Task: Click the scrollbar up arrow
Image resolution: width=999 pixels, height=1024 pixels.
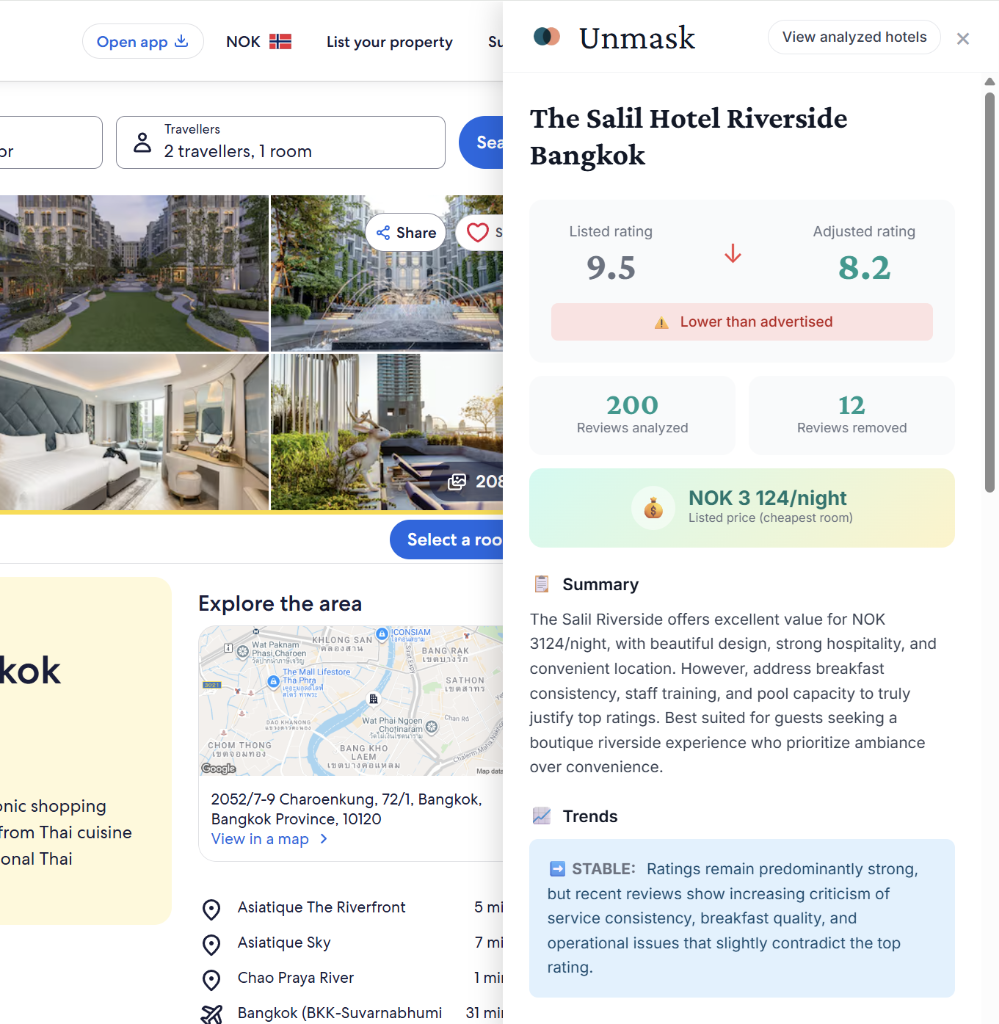Action: click(989, 82)
